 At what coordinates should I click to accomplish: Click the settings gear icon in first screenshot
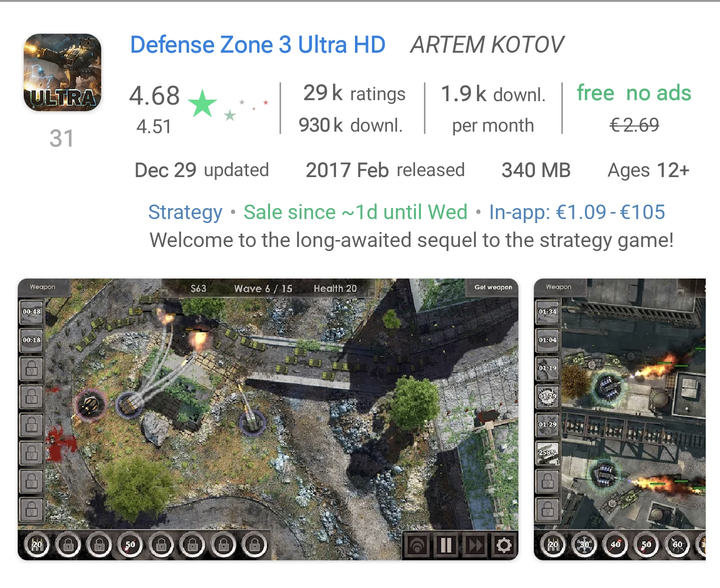point(504,545)
